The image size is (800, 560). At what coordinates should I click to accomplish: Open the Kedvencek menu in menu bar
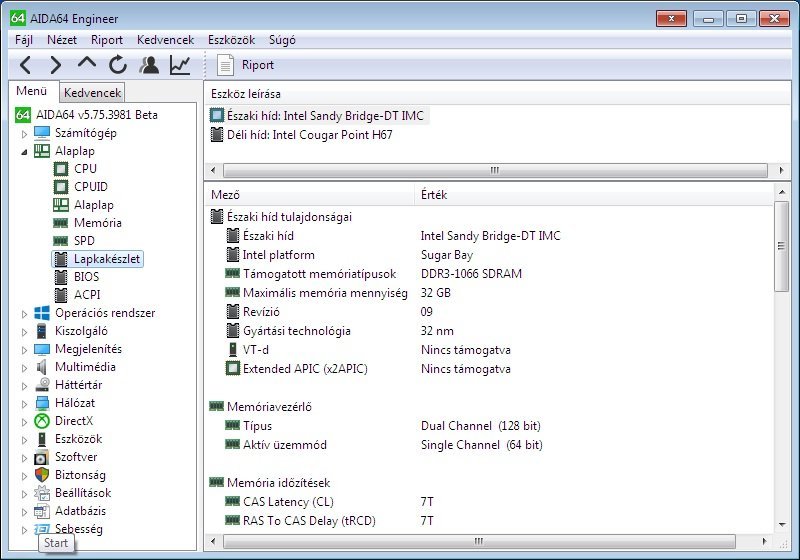click(165, 40)
